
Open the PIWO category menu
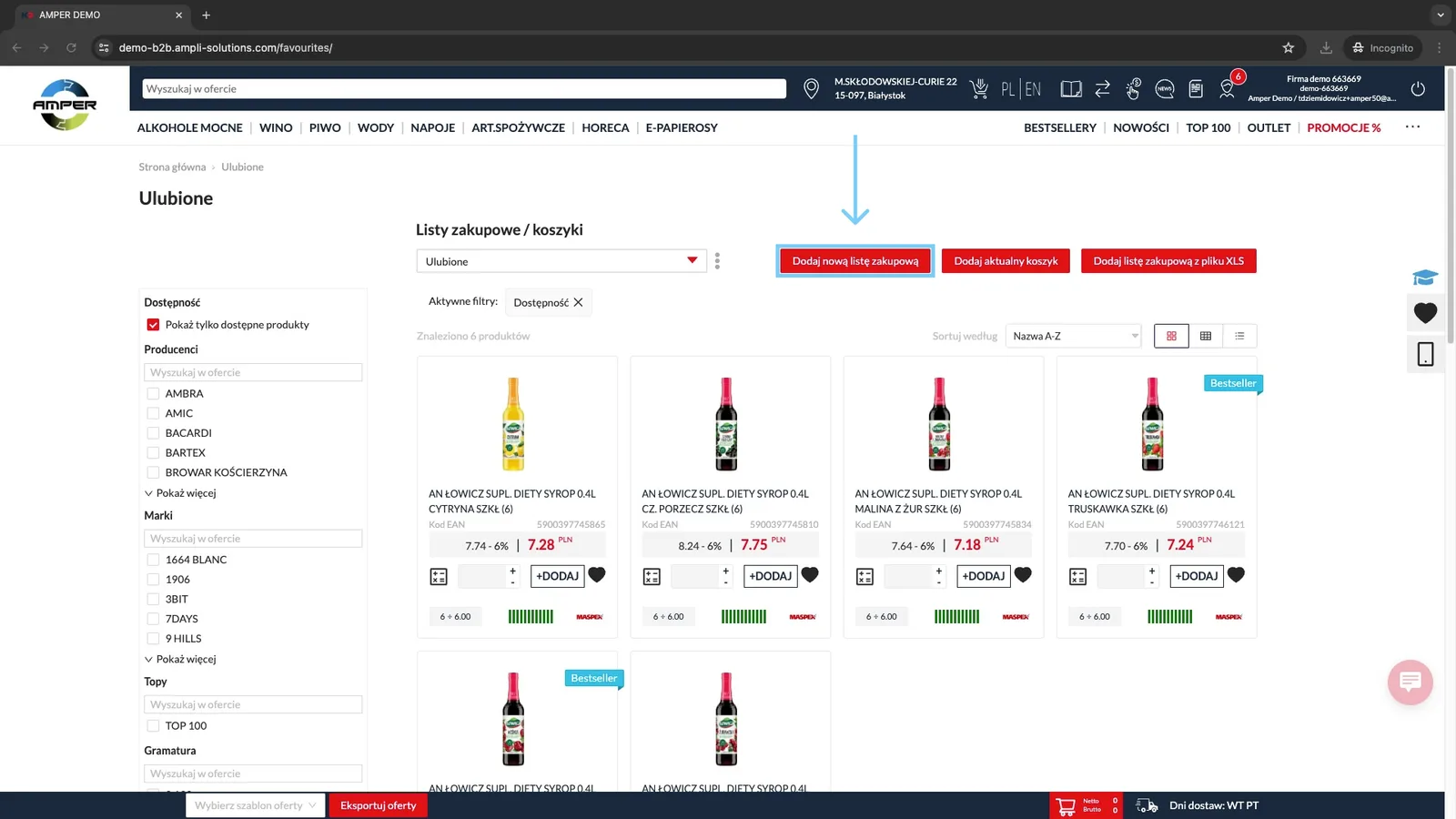point(325,127)
